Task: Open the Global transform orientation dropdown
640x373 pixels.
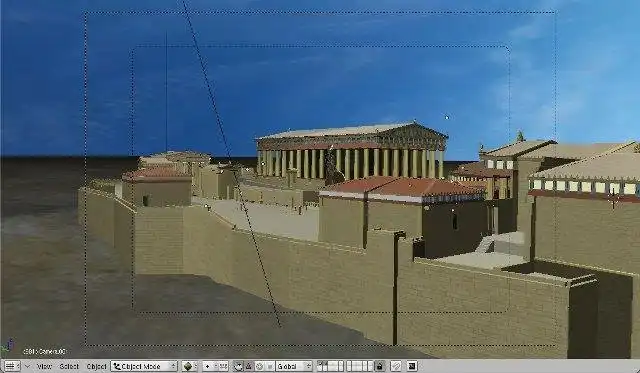Action: 294,366
